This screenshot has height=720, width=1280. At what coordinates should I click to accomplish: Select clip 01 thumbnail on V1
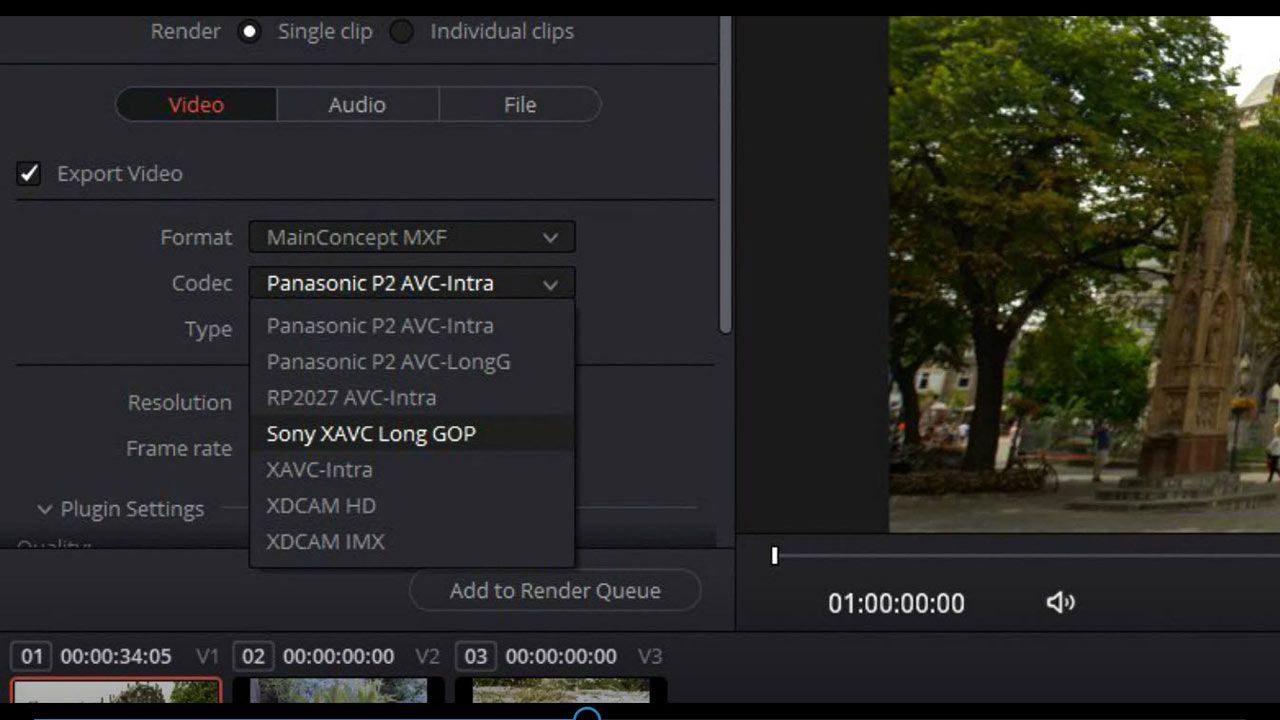[x=116, y=691]
